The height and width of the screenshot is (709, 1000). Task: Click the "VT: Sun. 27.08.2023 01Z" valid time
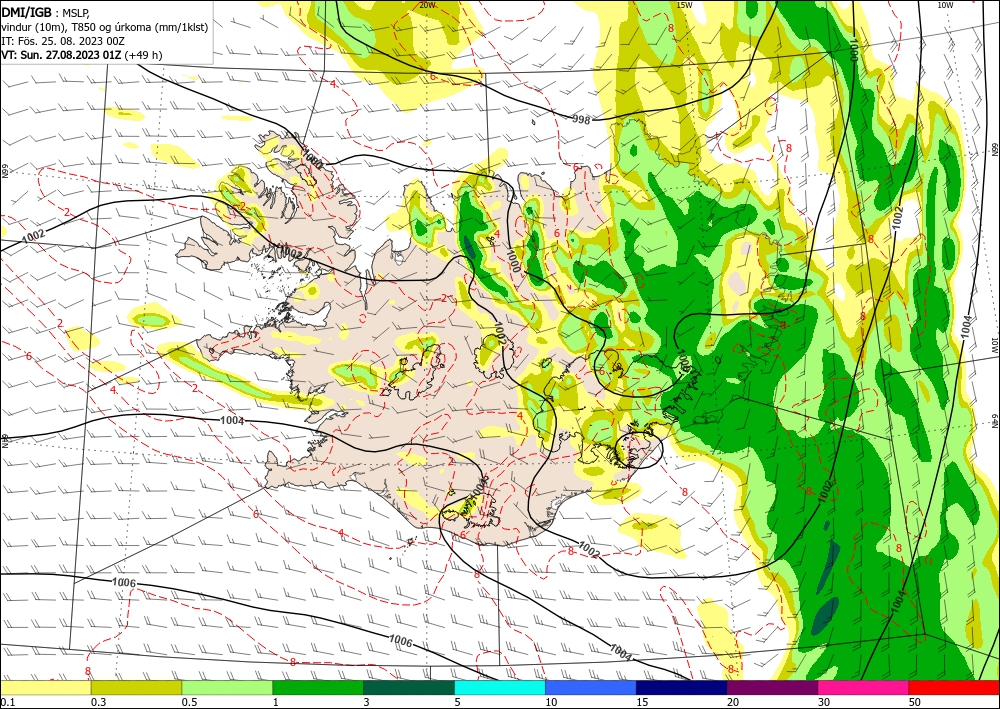(61, 55)
